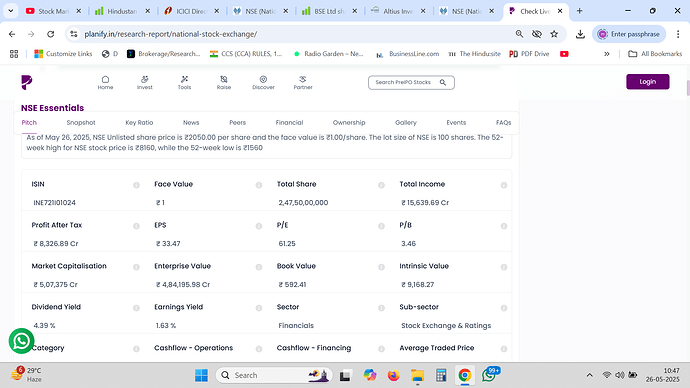
Task: Open the Chrome three-dot menu
Action: tap(678, 34)
